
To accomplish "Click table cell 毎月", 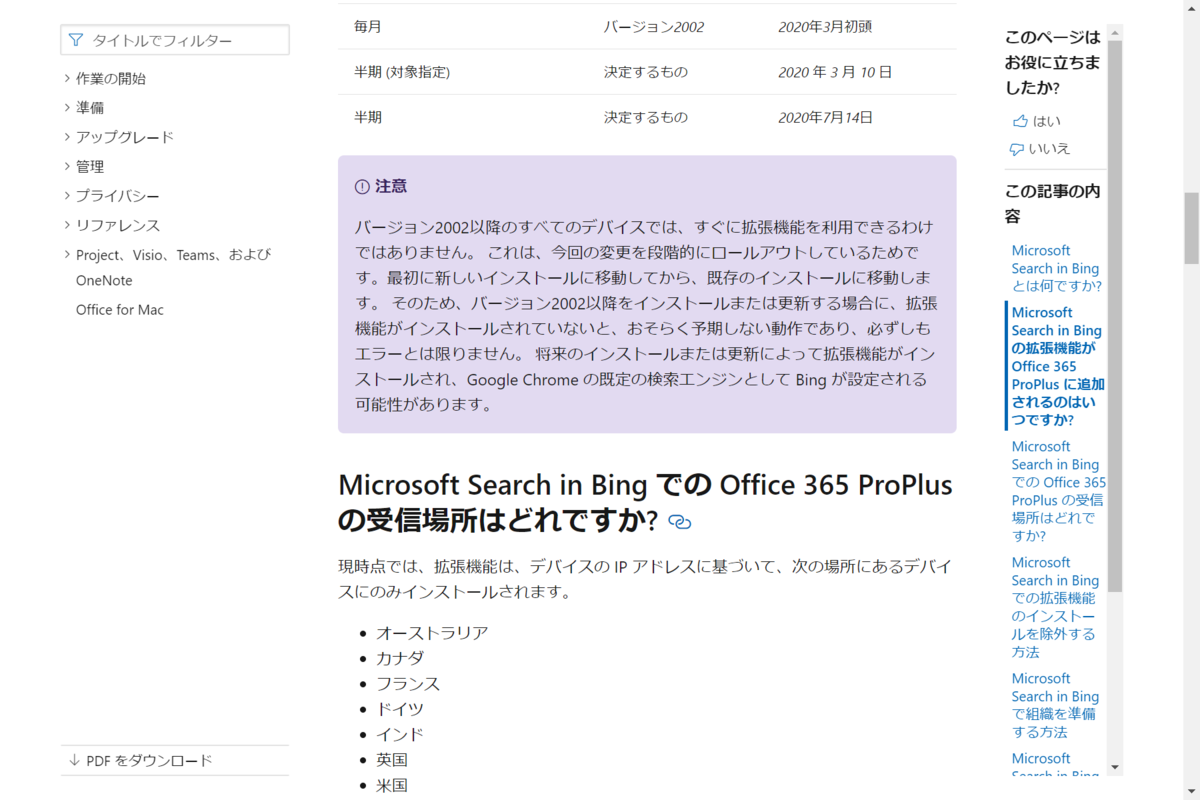I will tap(368, 27).
